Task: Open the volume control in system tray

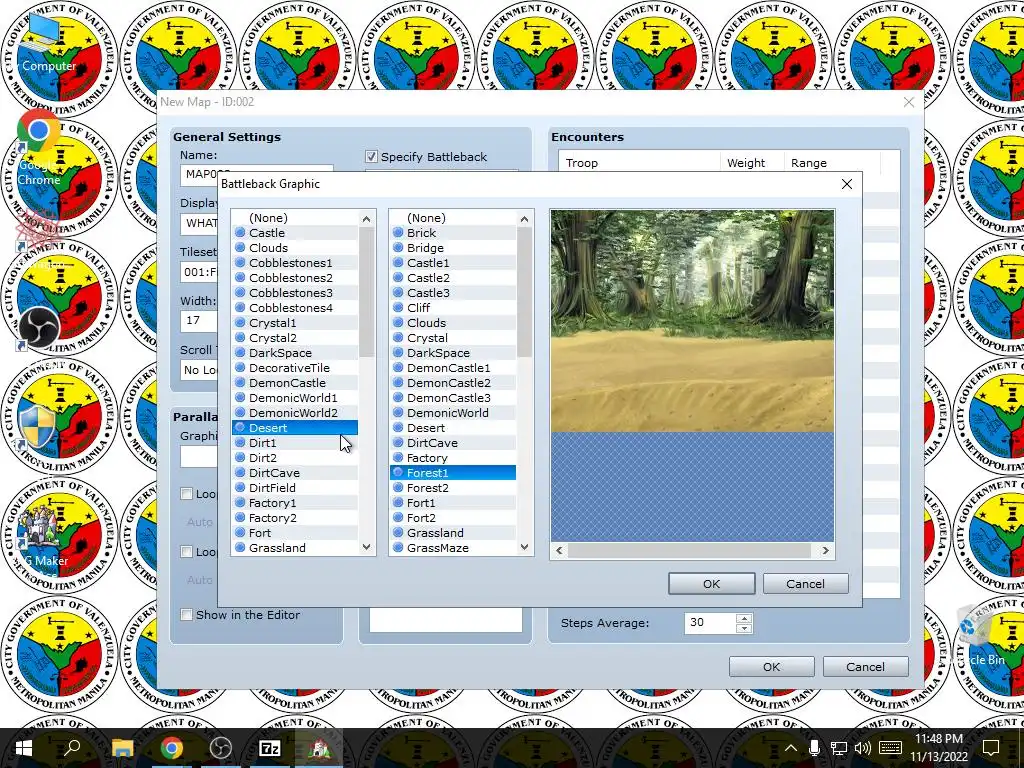Action: point(863,748)
